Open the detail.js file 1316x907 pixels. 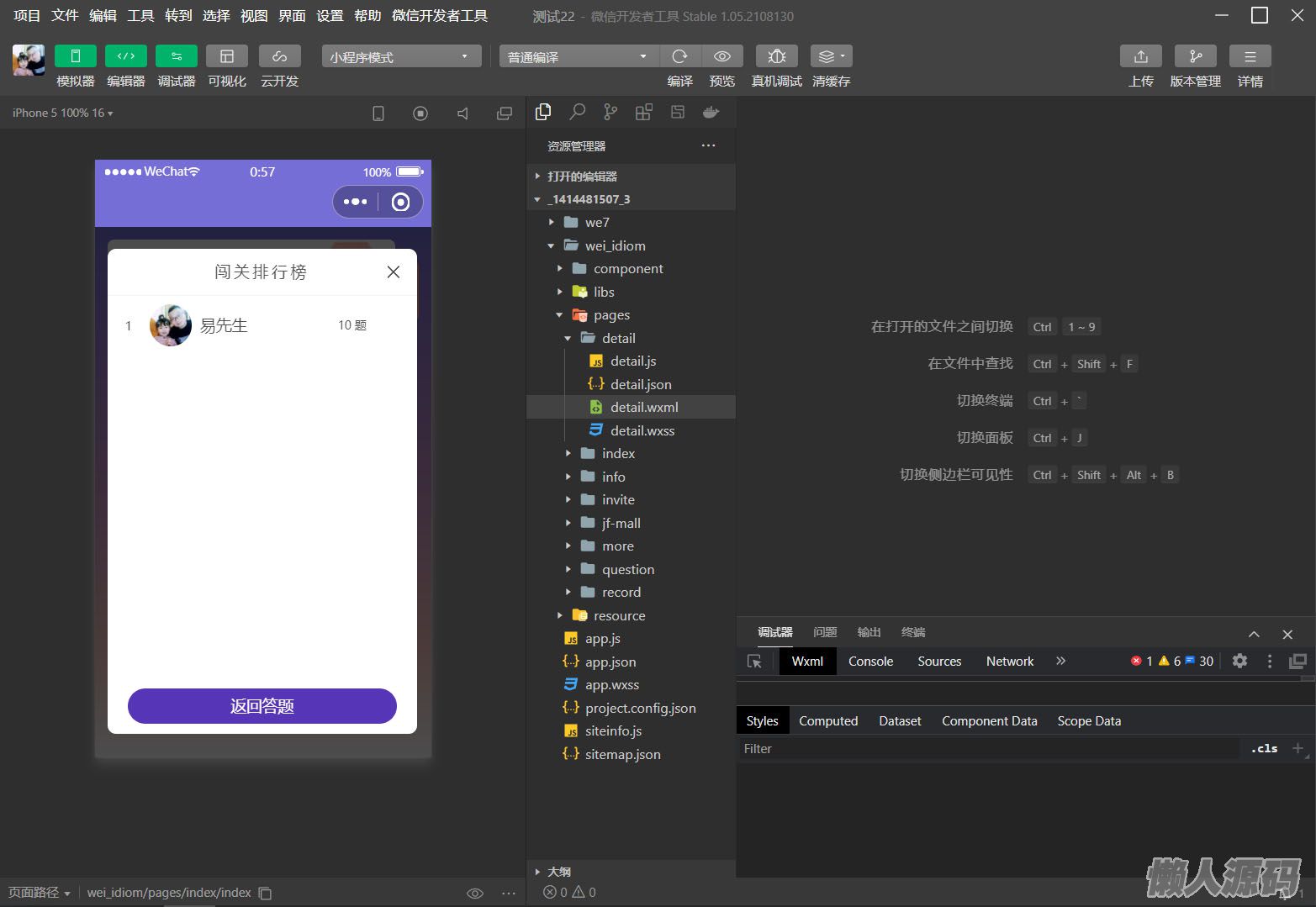[632, 361]
